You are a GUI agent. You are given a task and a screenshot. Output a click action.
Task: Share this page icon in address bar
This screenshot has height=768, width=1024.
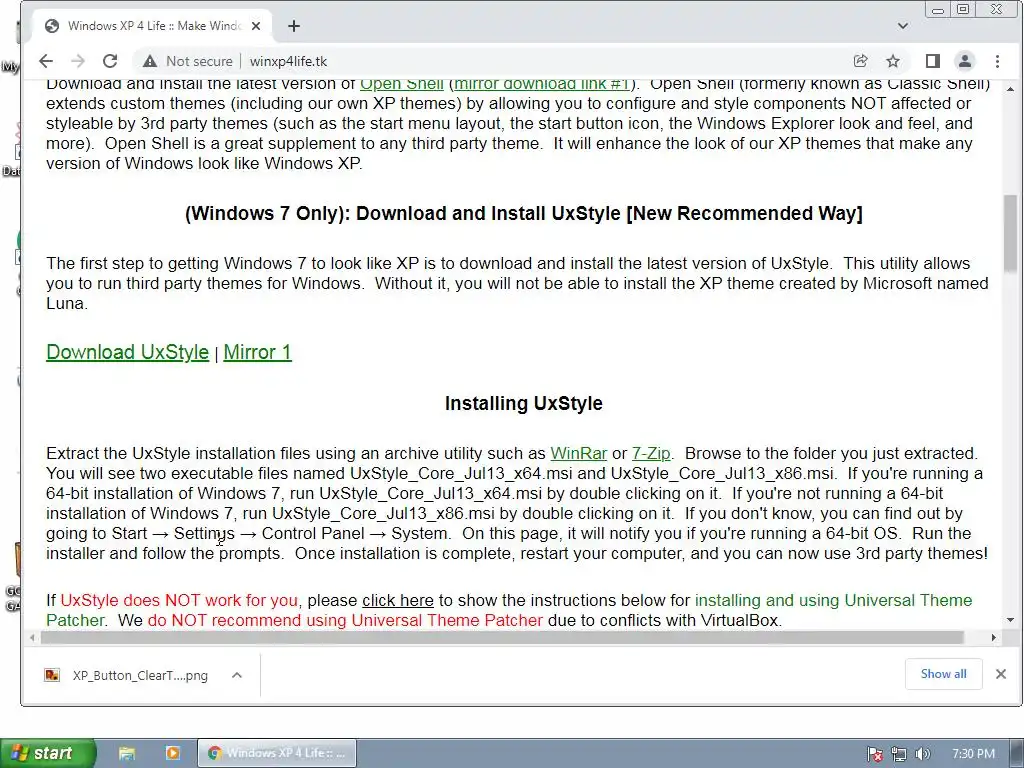pyautogui.click(x=861, y=61)
